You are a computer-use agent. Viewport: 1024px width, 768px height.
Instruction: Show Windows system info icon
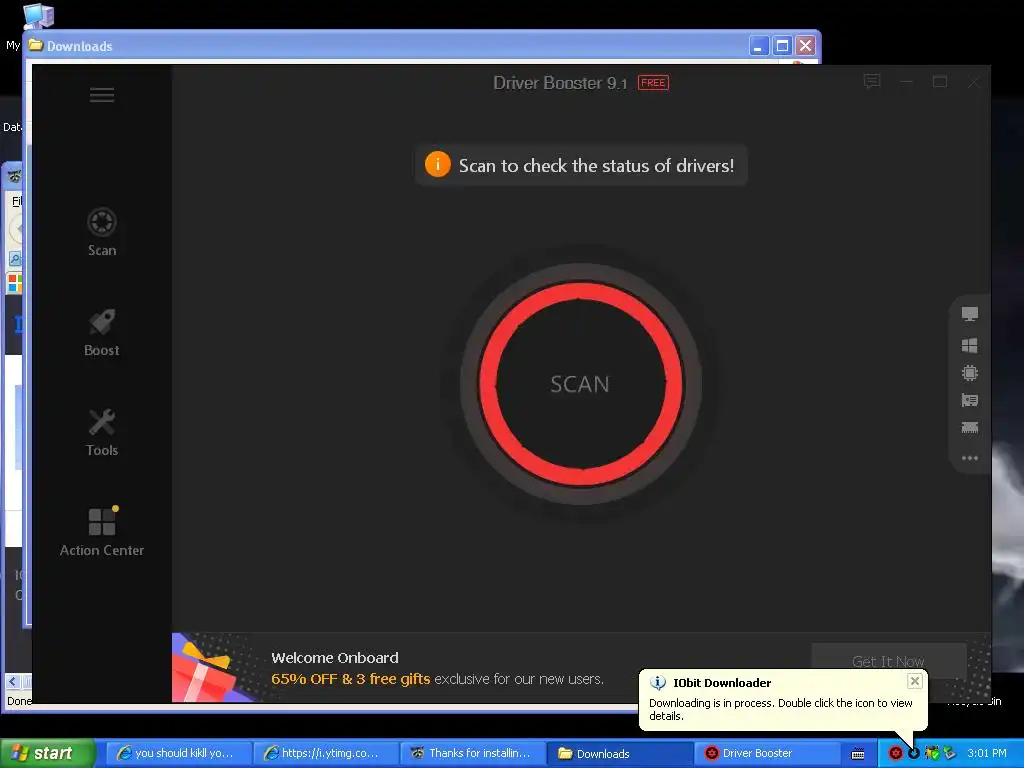click(x=970, y=345)
